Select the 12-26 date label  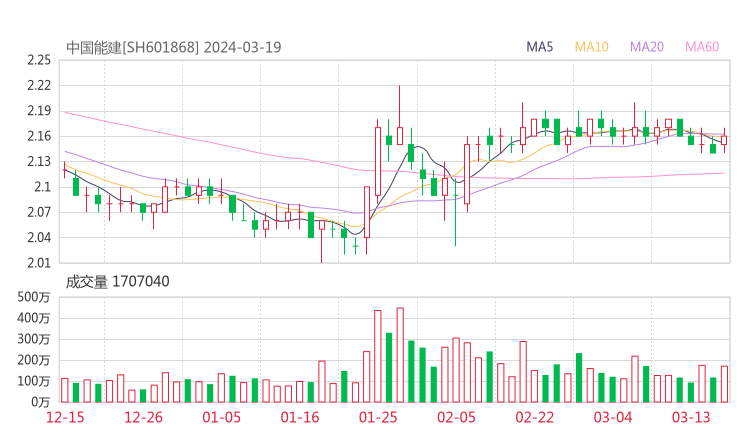coord(143,417)
